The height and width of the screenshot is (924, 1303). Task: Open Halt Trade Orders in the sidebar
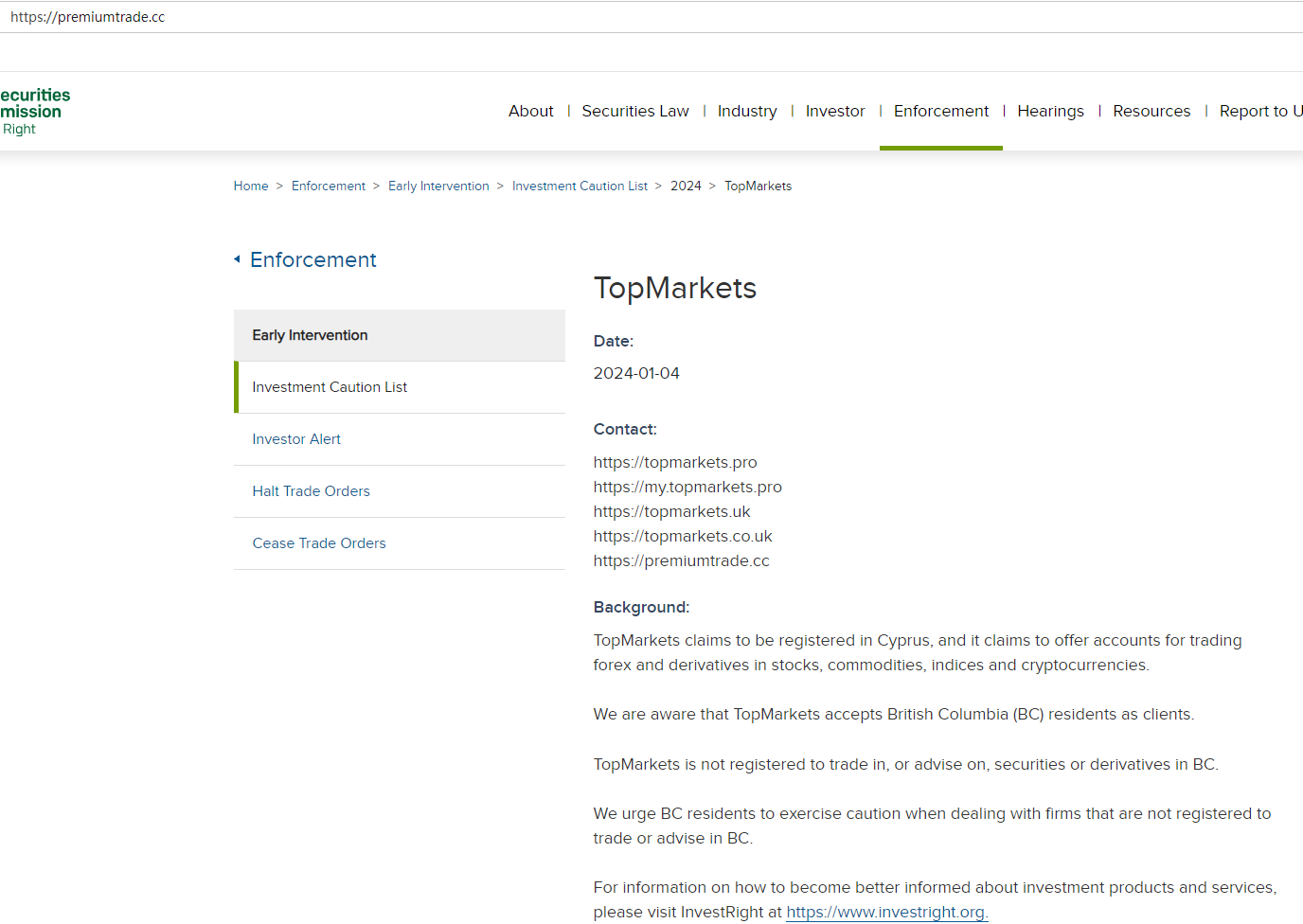[x=400, y=491]
